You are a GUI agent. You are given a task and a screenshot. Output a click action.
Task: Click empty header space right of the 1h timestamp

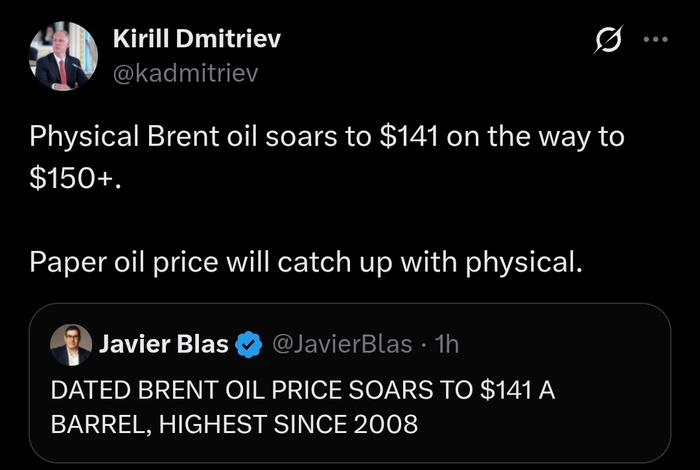(x=570, y=345)
